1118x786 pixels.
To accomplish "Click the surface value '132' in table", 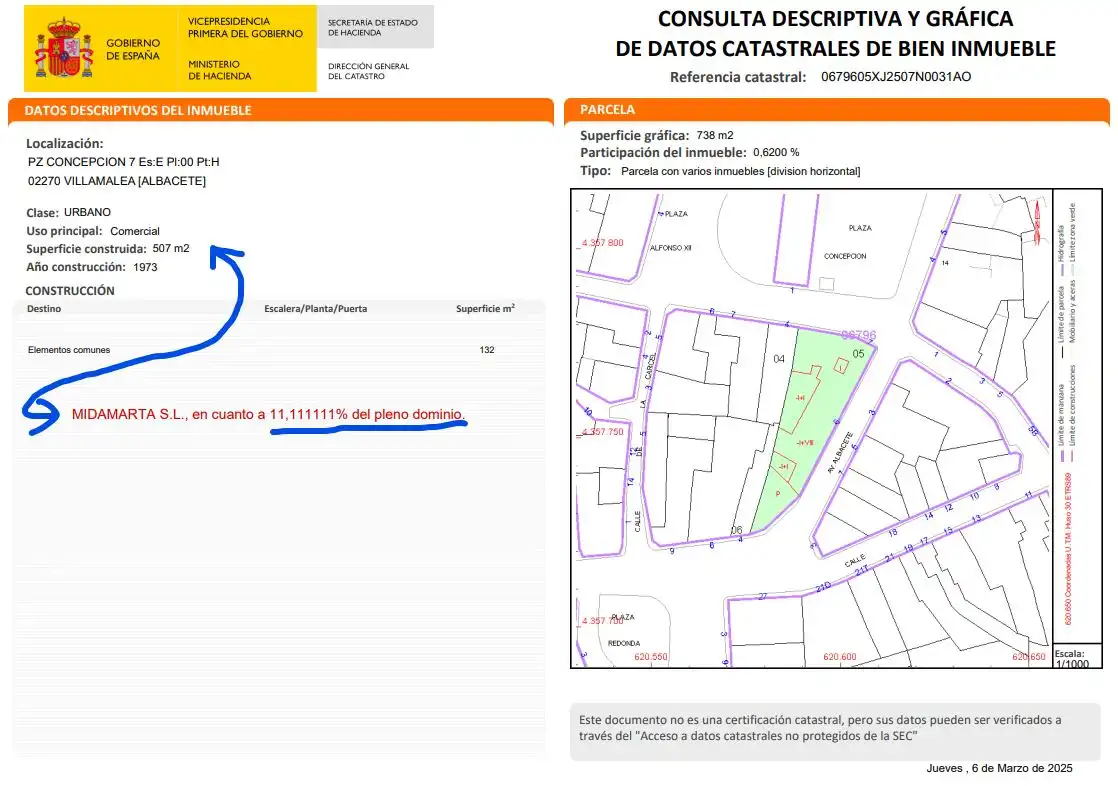I will pyautogui.click(x=487, y=349).
